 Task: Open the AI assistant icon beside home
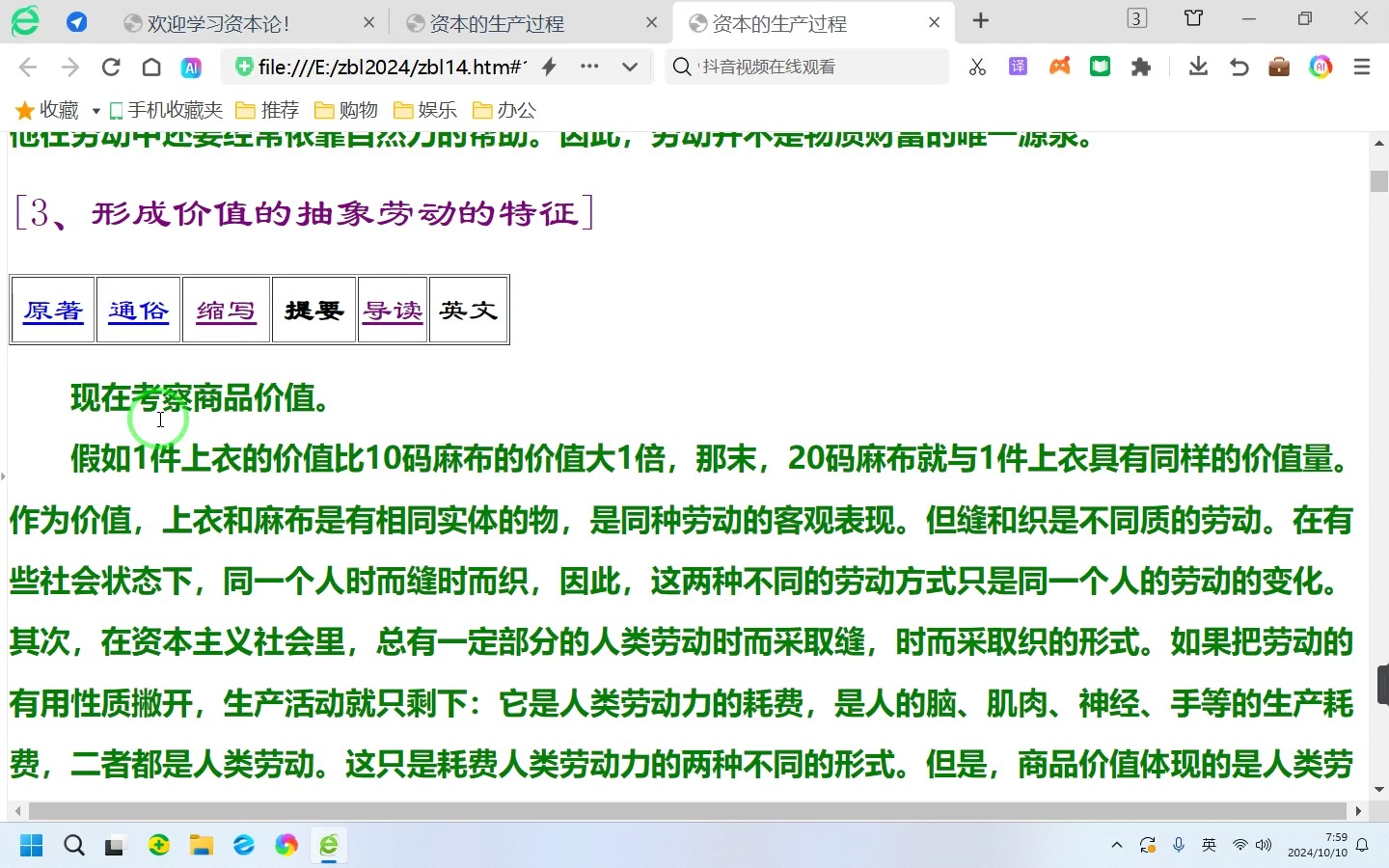191,68
